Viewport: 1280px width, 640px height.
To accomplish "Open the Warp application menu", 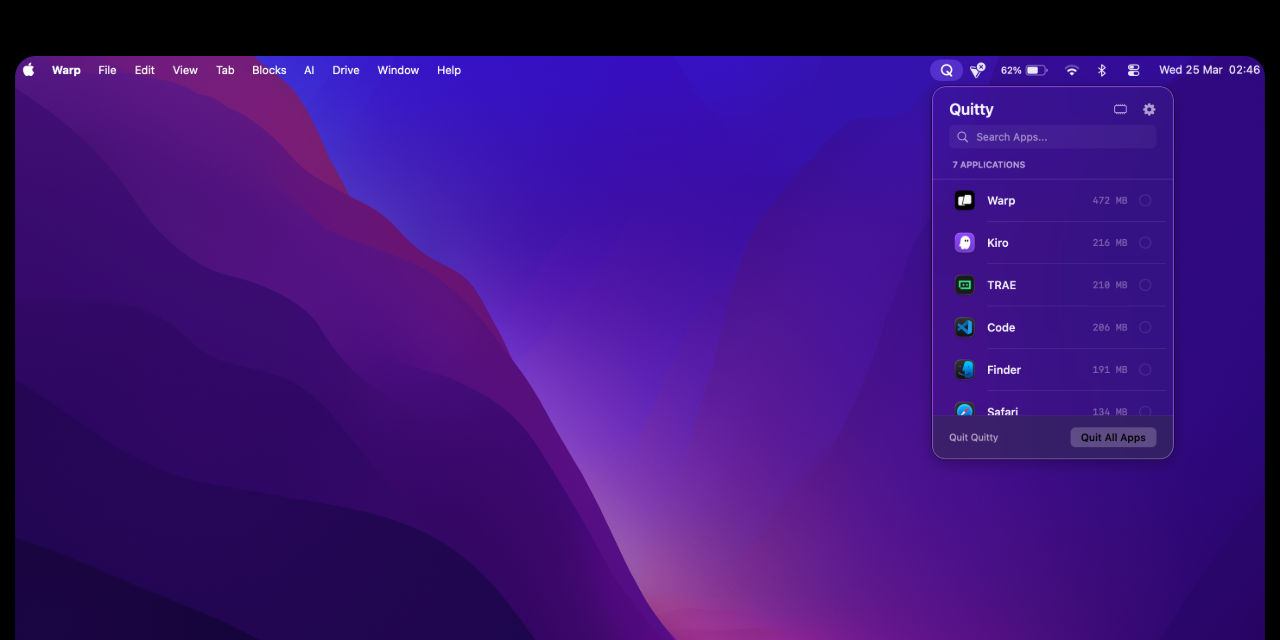I will (66, 70).
